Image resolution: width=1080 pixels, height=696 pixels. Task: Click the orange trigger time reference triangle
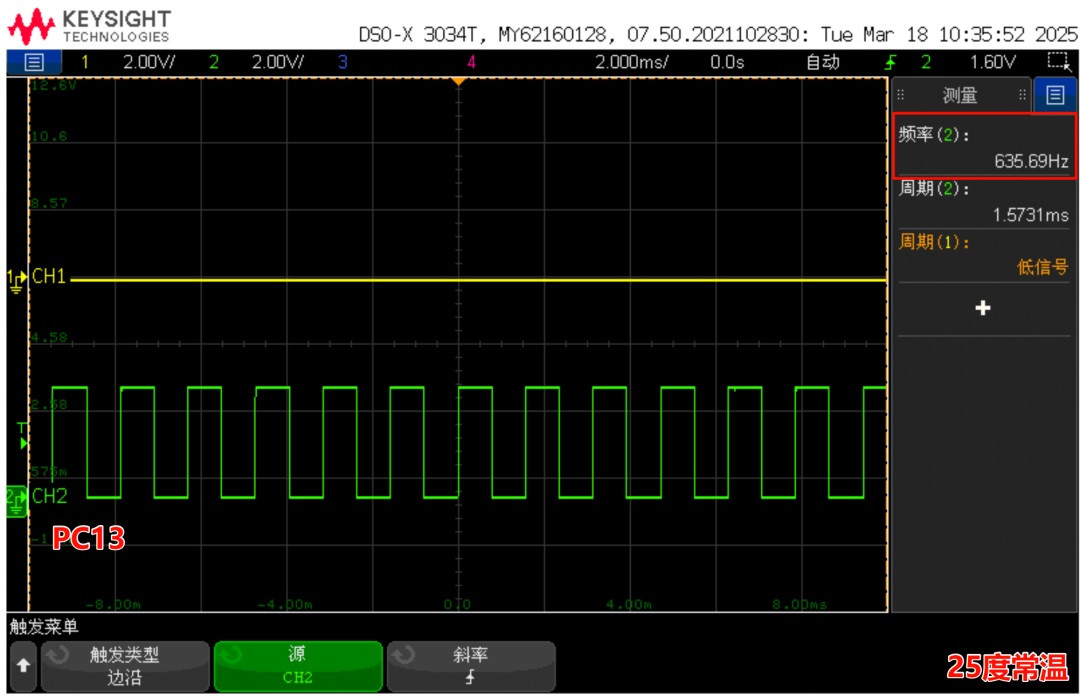[458, 81]
